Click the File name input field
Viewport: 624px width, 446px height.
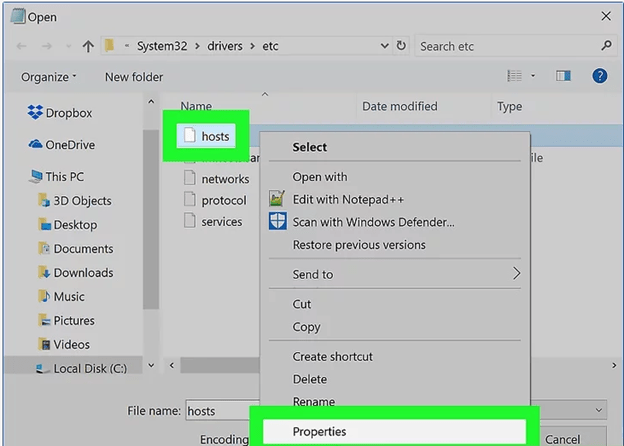coord(223,411)
